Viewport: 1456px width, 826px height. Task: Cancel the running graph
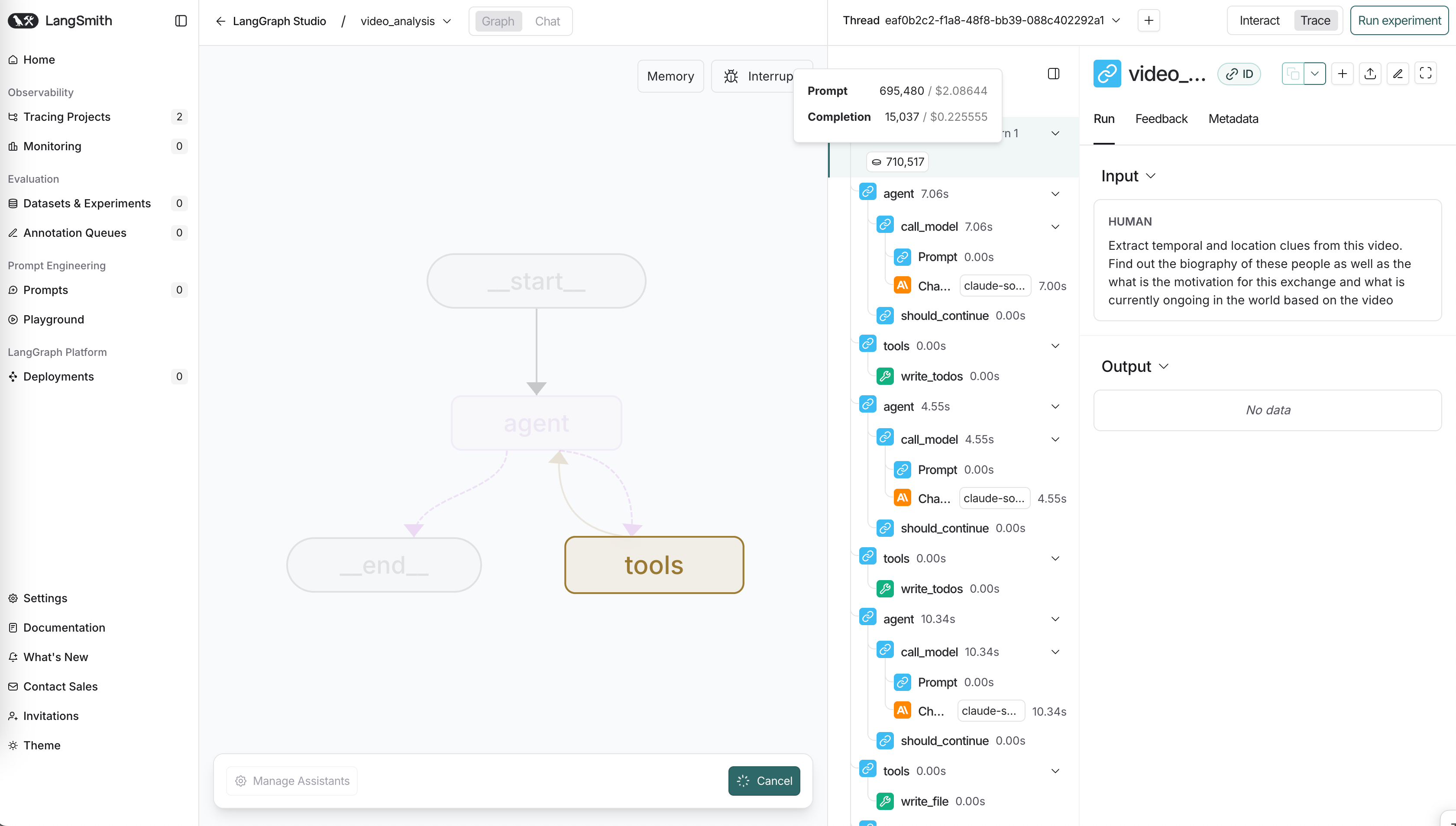tap(764, 781)
